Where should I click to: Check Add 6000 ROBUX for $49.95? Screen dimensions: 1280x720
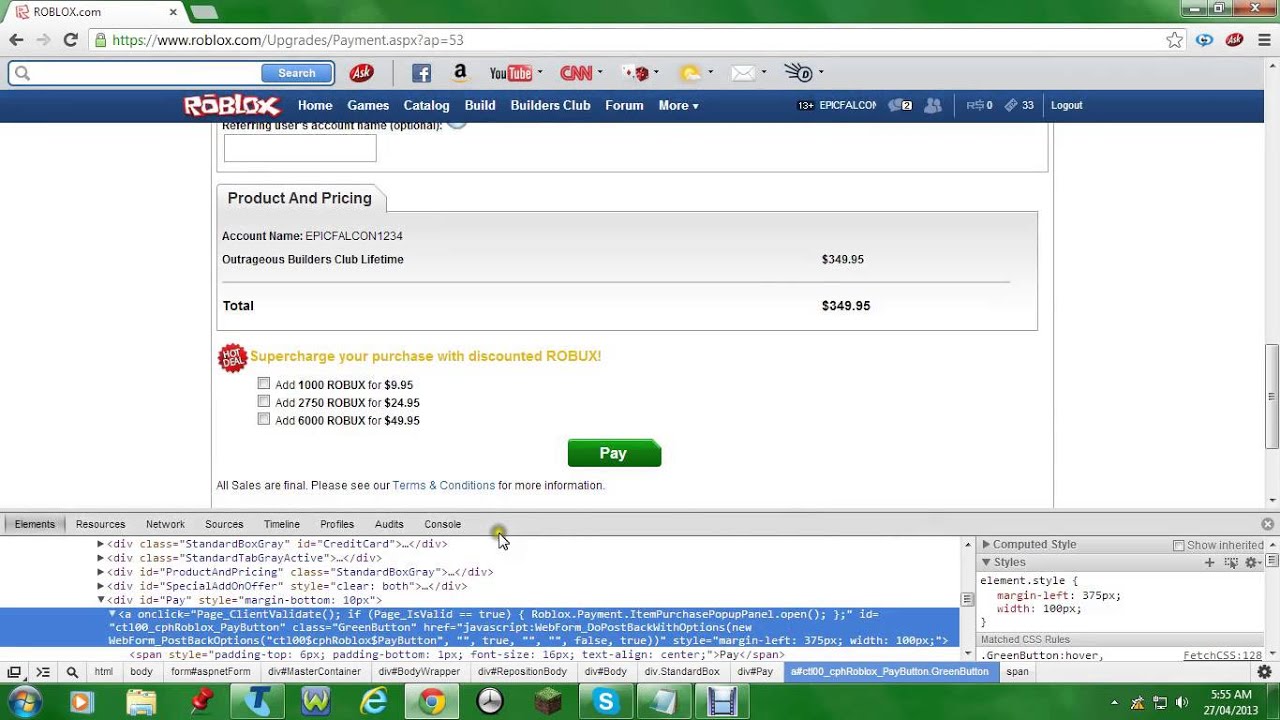(264, 420)
